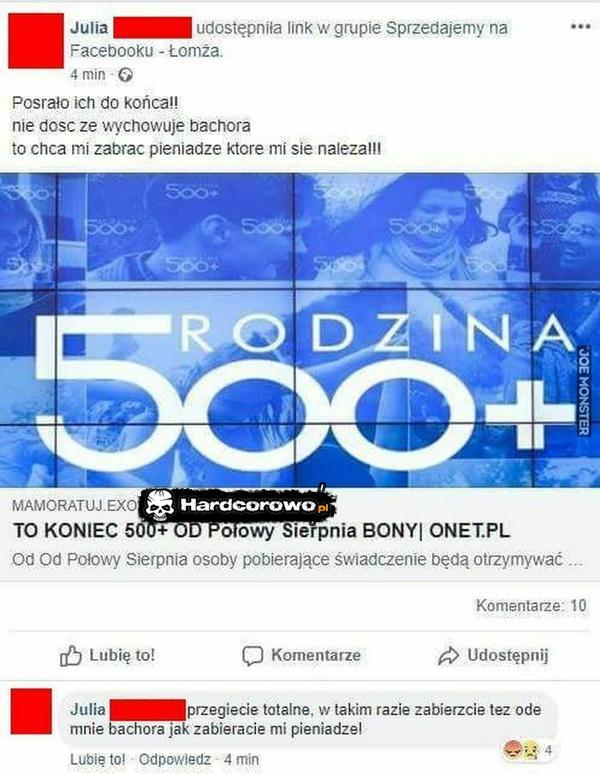600x774 pixels.
Task: Click the Udostępnij share arrow icon
Action: 448,656
